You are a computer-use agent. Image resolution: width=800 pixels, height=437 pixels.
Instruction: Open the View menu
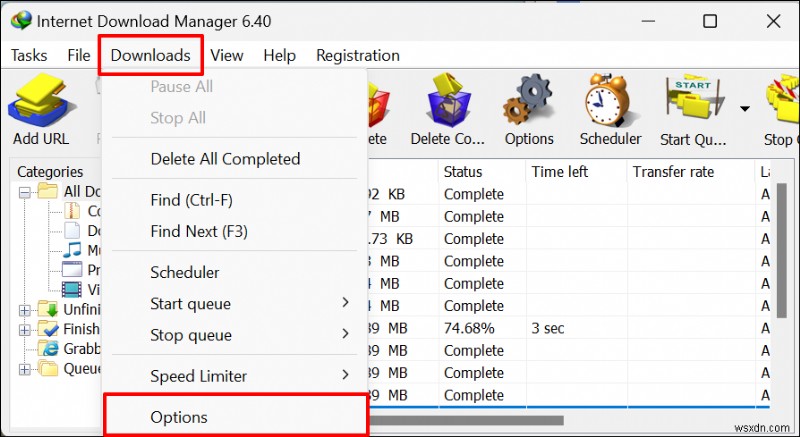click(227, 55)
